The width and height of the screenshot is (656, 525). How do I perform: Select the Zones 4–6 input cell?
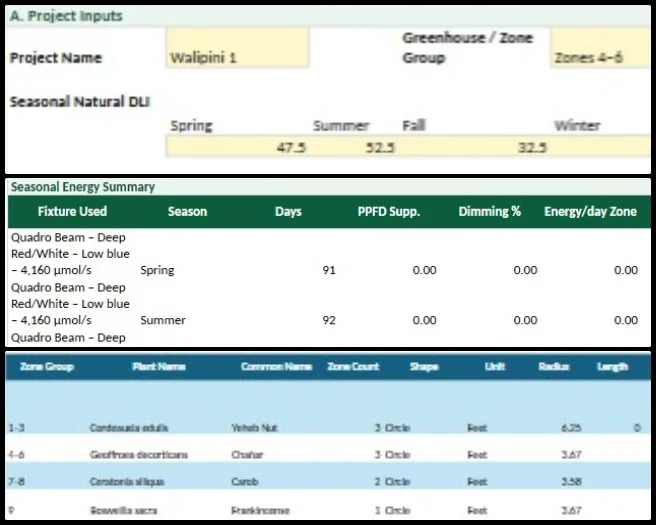coord(600,47)
